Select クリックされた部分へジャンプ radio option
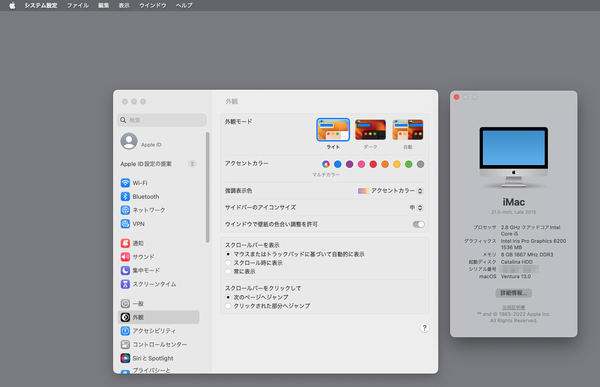600x387 pixels. tap(228, 306)
